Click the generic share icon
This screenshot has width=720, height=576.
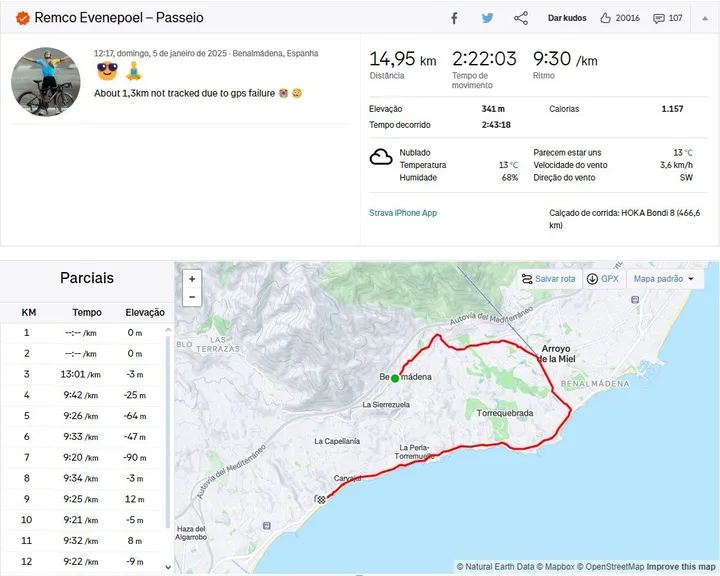click(521, 18)
